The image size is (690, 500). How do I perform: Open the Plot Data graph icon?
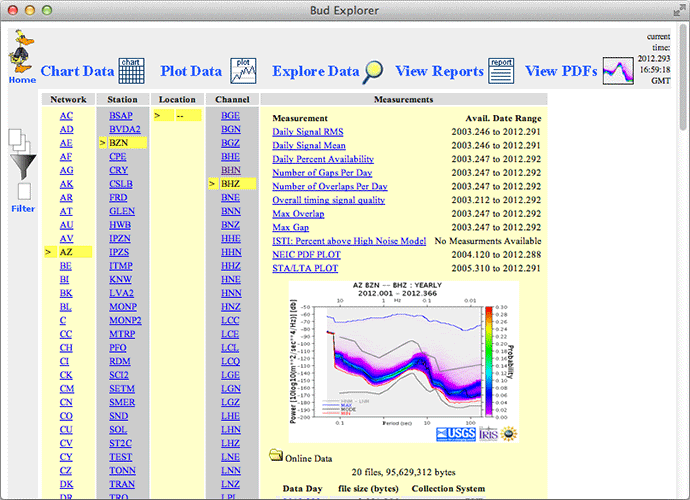(x=243, y=71)
